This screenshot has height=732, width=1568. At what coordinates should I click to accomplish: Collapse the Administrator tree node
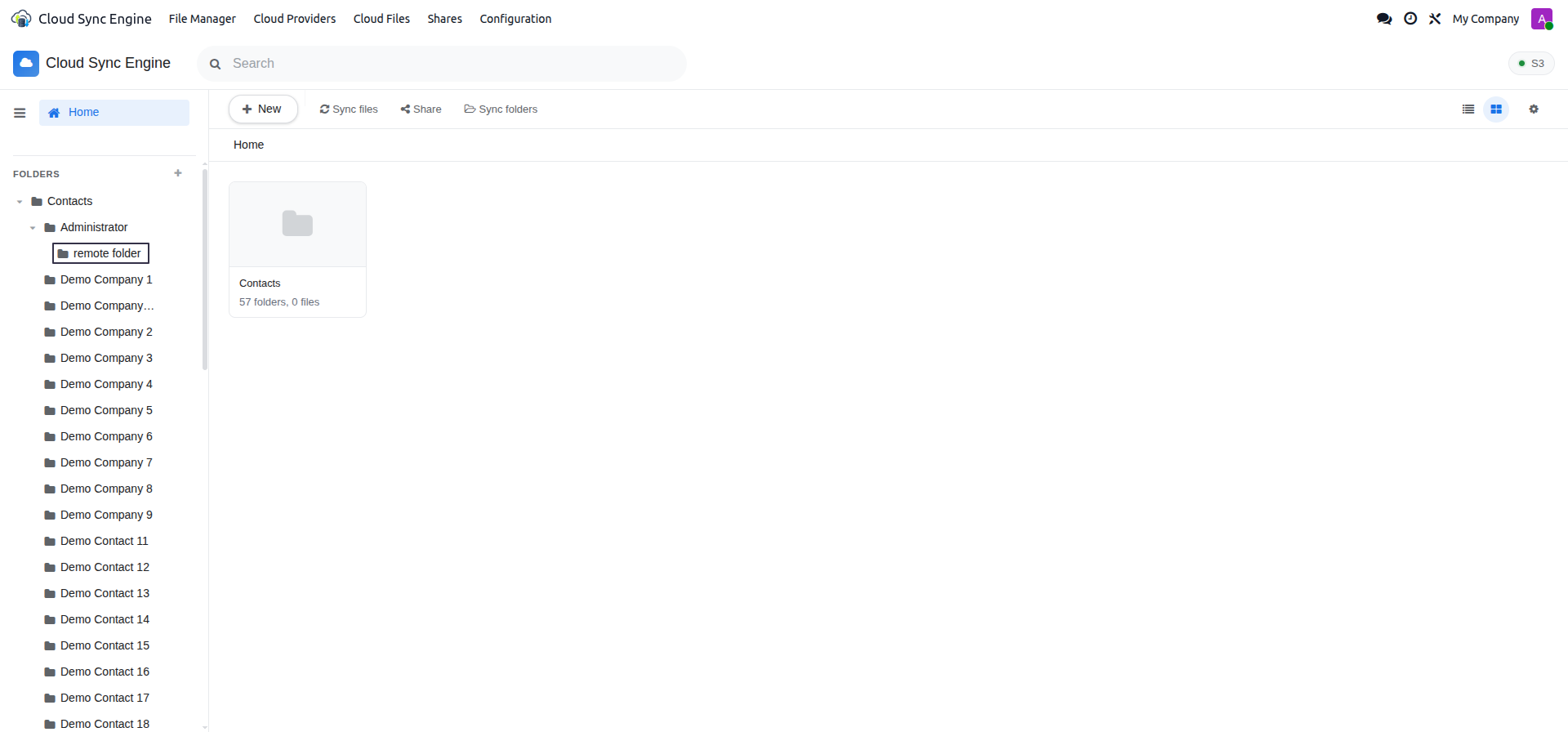pyautogui.click(x=33, y=228)
